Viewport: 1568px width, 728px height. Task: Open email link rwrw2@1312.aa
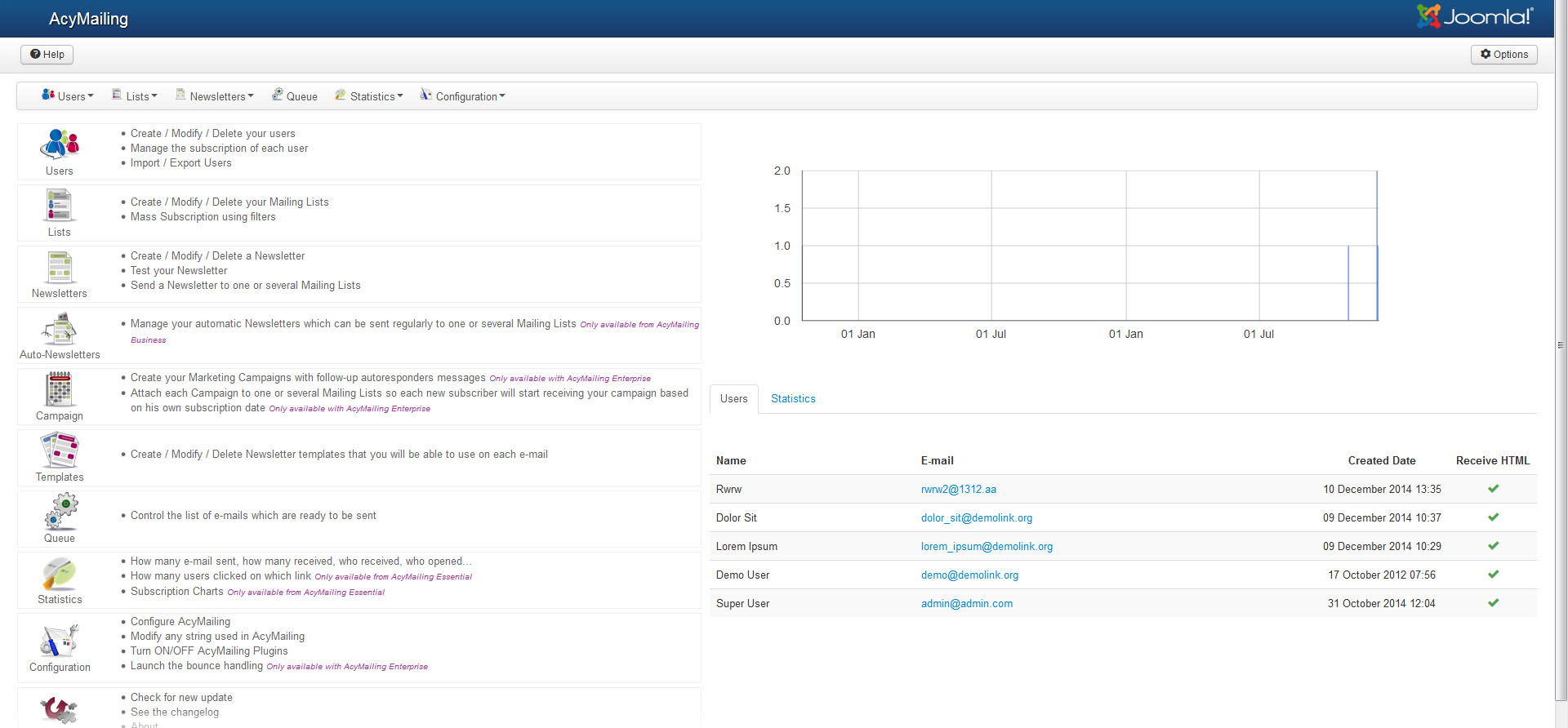coord(959,490)
